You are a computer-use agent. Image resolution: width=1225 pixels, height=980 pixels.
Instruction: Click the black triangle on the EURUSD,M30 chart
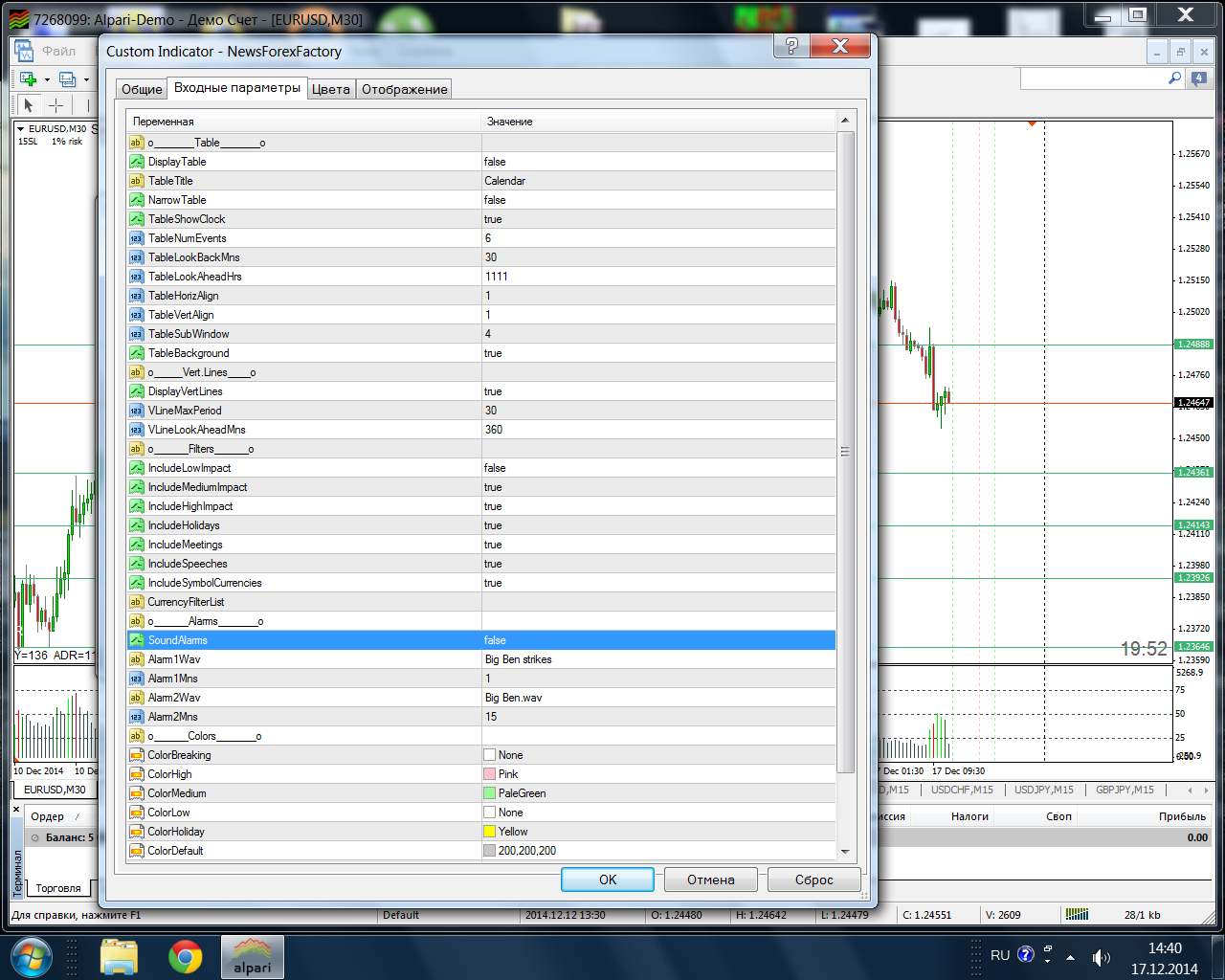click(20, 128)
